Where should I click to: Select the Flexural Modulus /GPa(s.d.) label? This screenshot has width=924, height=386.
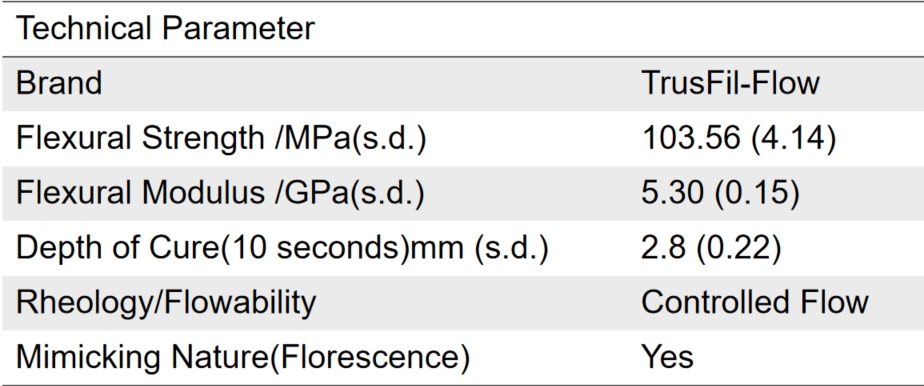click(220, 193)
